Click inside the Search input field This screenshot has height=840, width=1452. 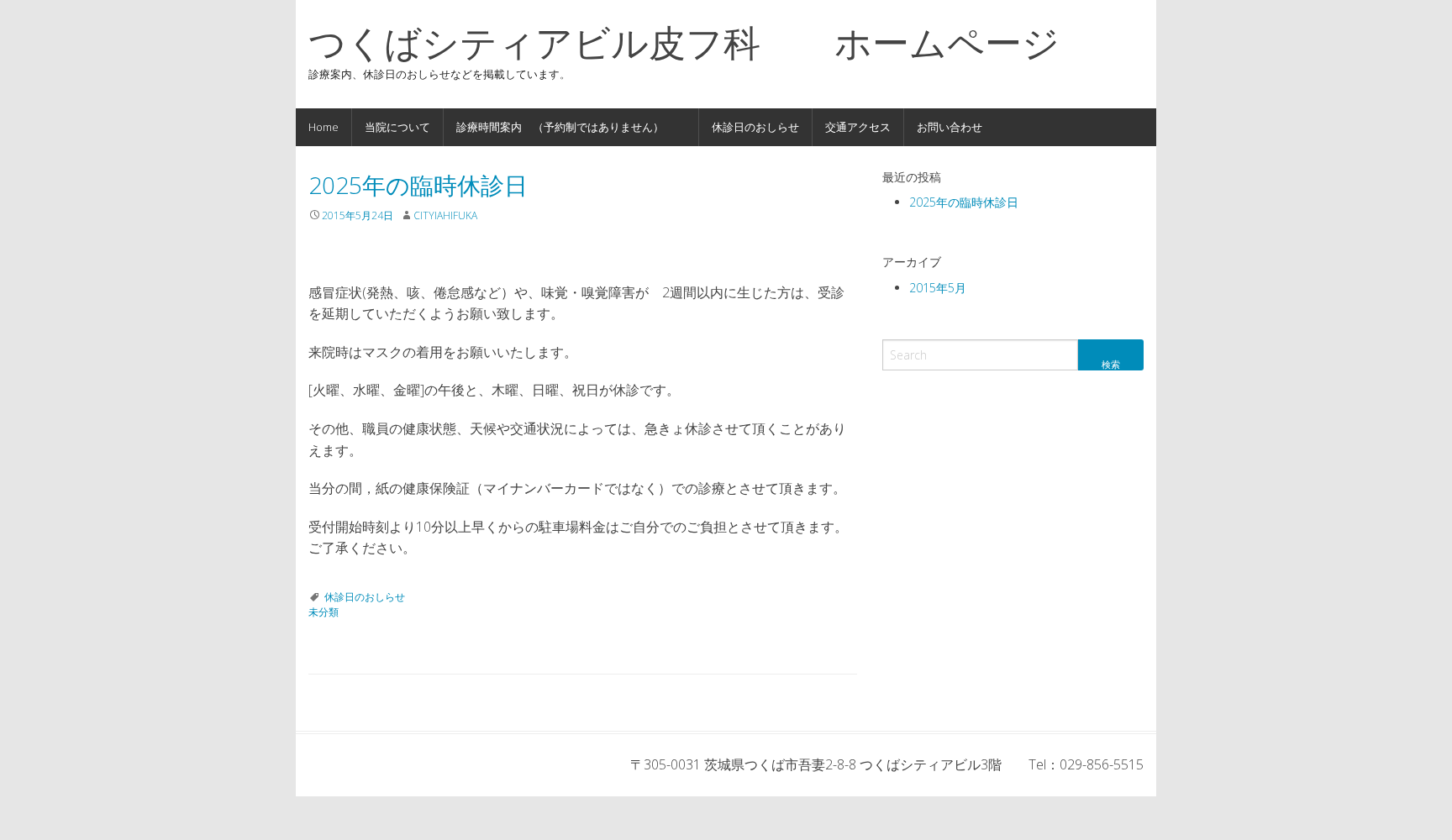click(x=980, y=354)
